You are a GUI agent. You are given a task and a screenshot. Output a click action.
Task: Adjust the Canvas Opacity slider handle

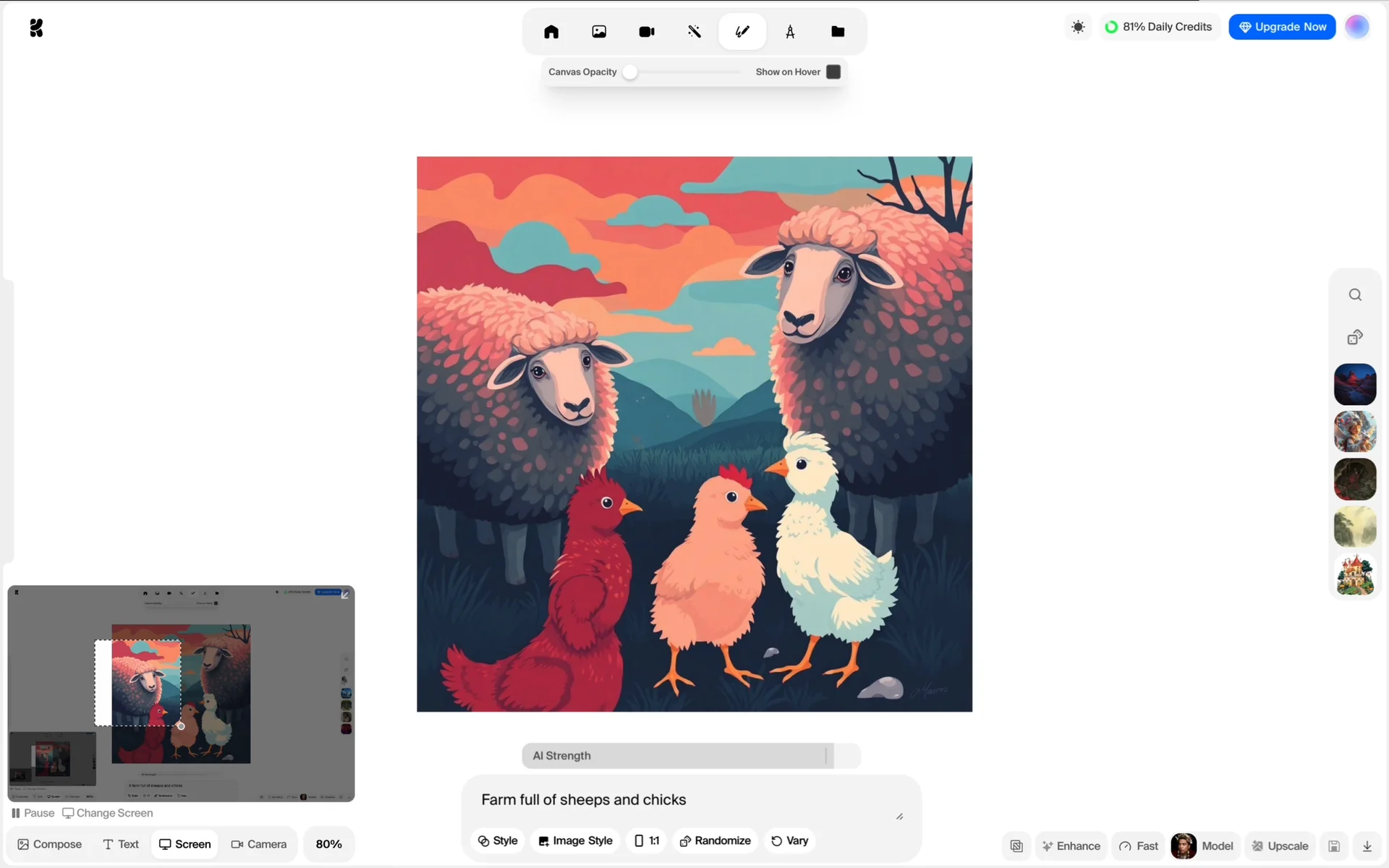tap(630, 72)
